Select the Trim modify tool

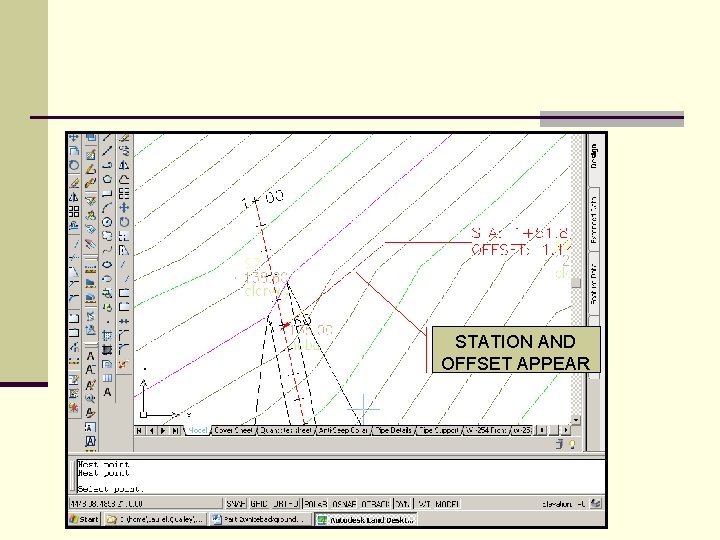click(x=124, y=264)
